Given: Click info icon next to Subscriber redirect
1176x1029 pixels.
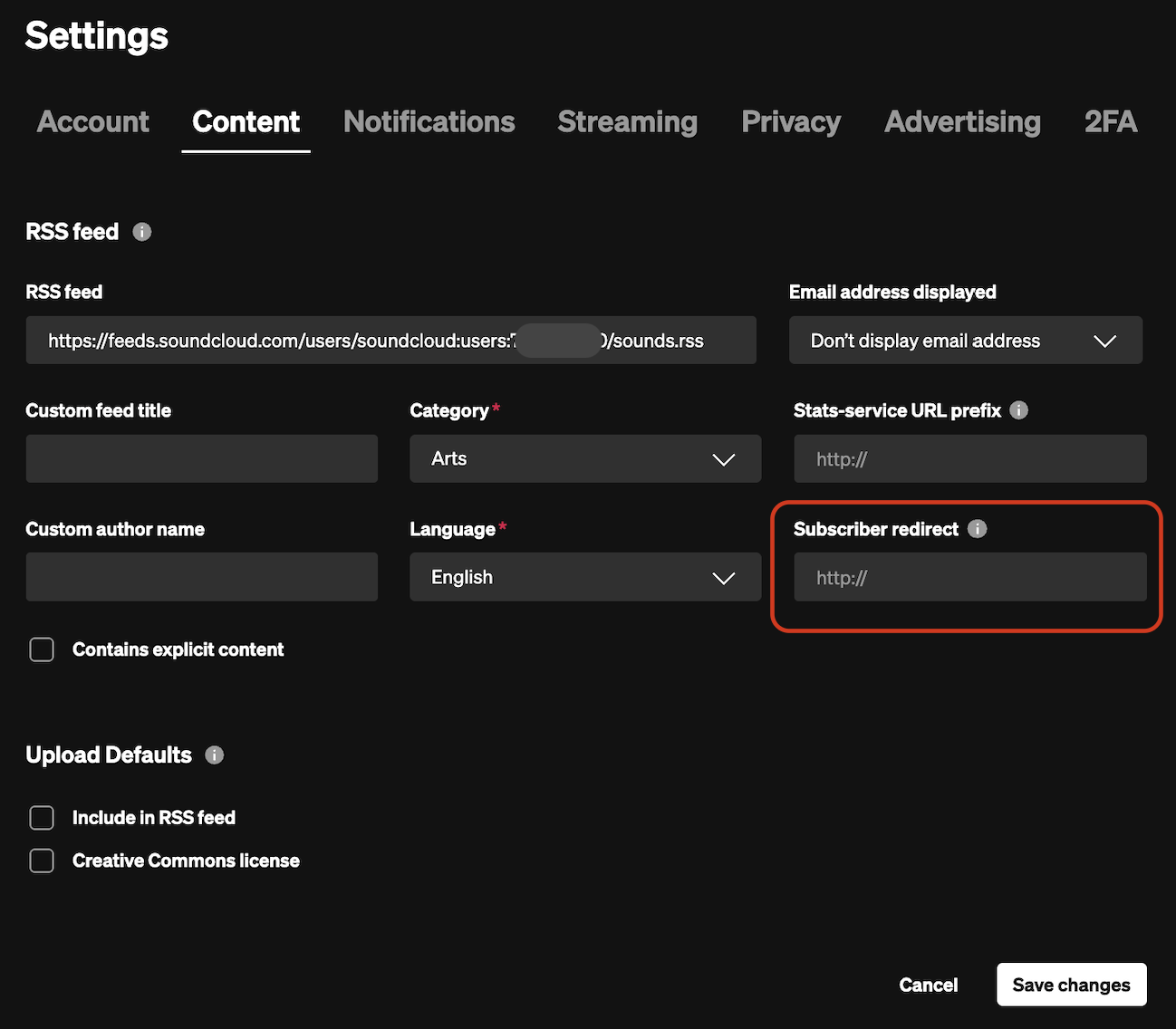Looking at the screenshot, I should point(977,529).
